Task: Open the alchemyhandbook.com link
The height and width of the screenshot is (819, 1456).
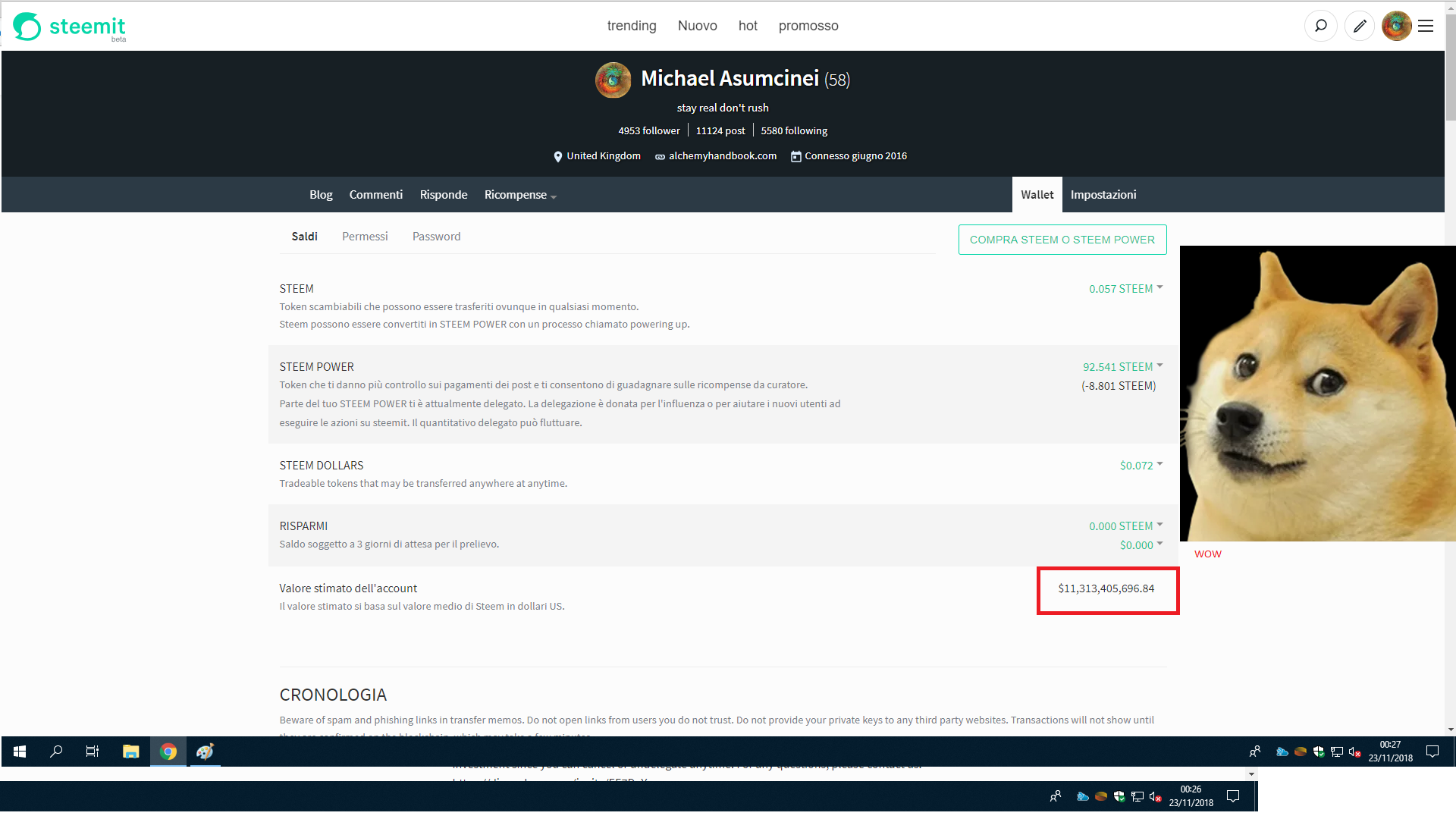Action: pyautogui.click(x=722, y=156)
